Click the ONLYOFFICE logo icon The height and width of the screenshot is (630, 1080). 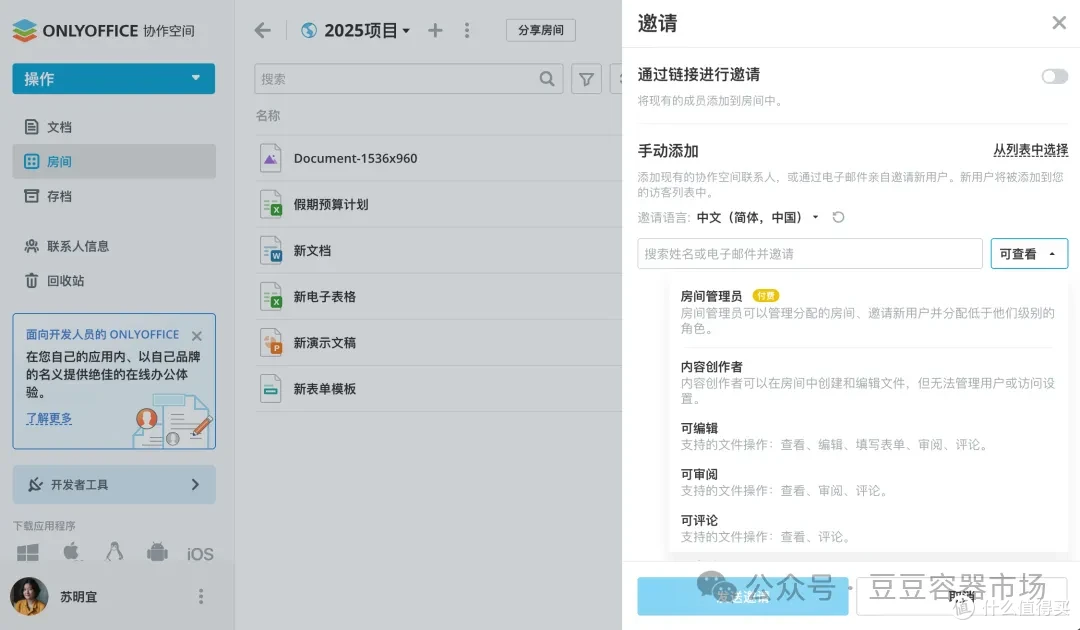tap(25, 30)
